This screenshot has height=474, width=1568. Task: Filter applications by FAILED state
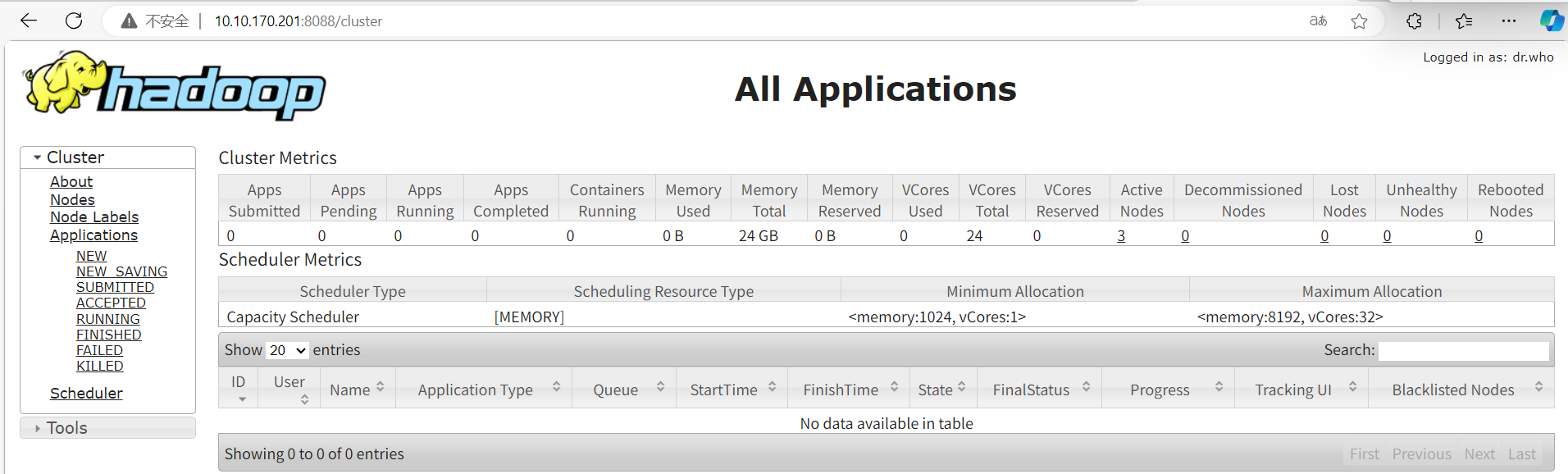[x=99, y=350]
